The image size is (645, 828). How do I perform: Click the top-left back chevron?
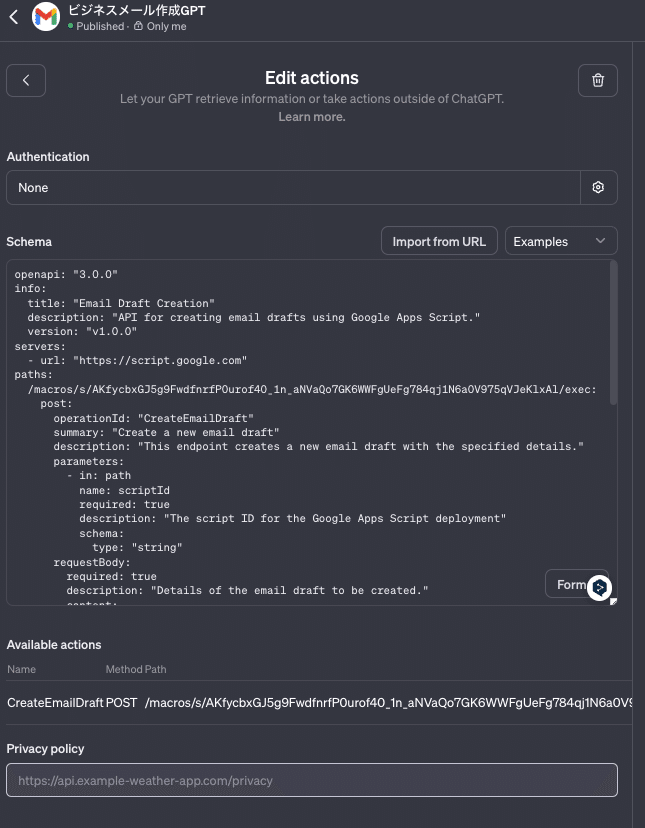[x=14, y=17]
